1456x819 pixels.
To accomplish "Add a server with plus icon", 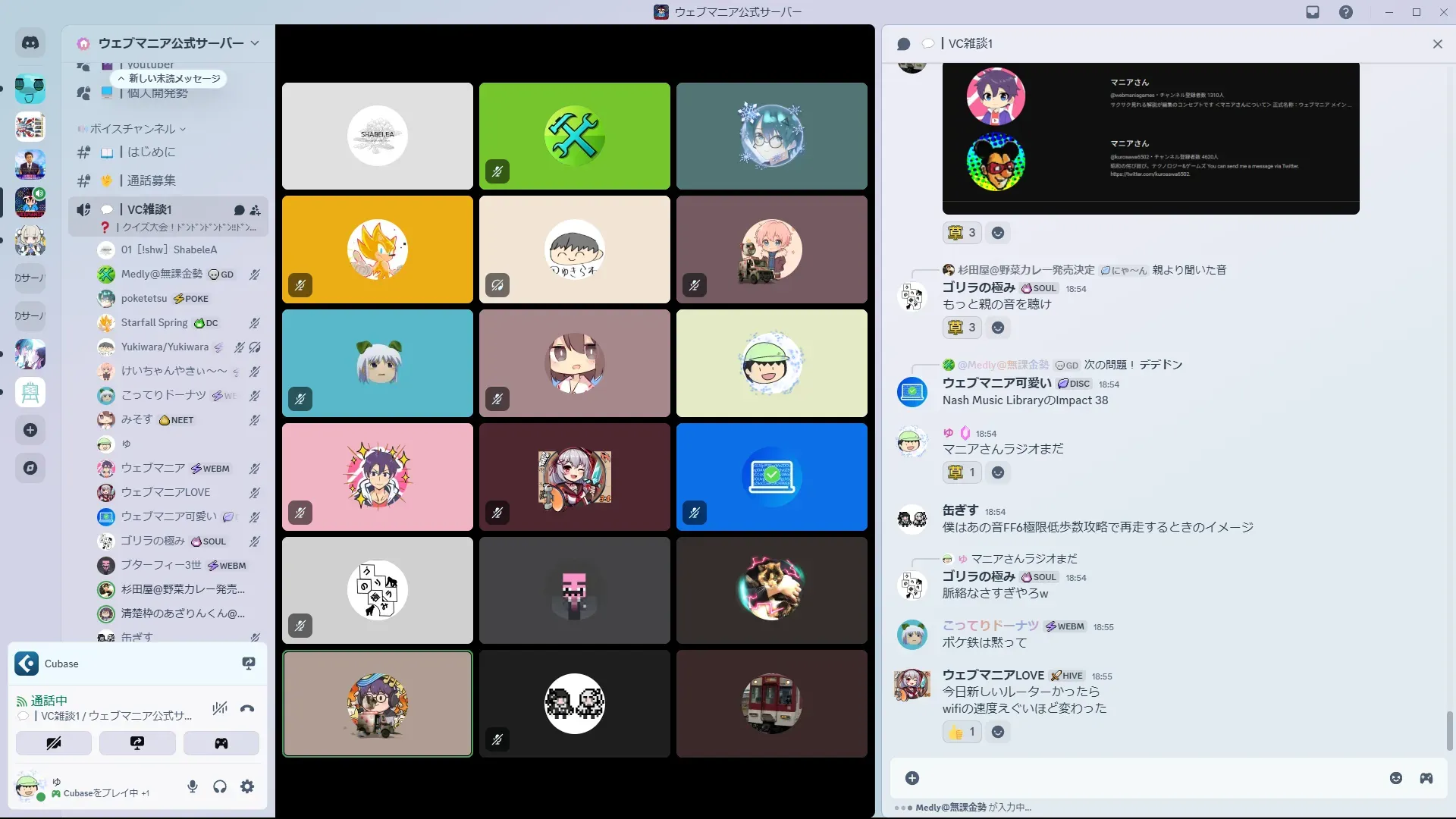I will 30,430.
